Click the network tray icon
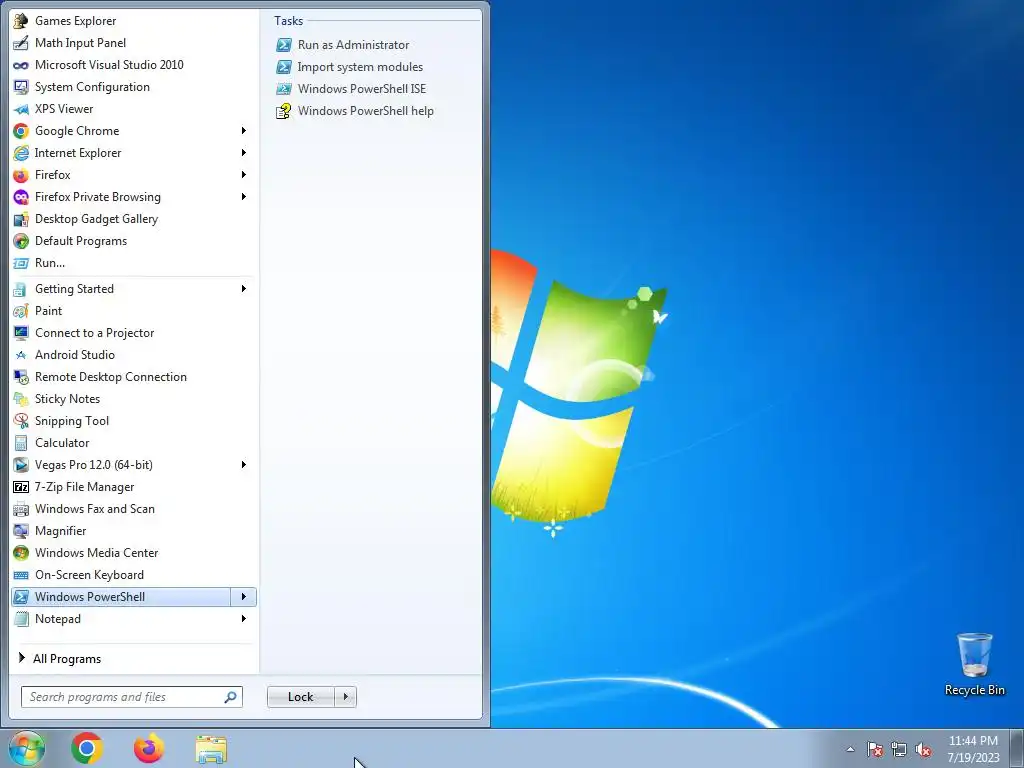1024x768 pixels. (899, 749)
